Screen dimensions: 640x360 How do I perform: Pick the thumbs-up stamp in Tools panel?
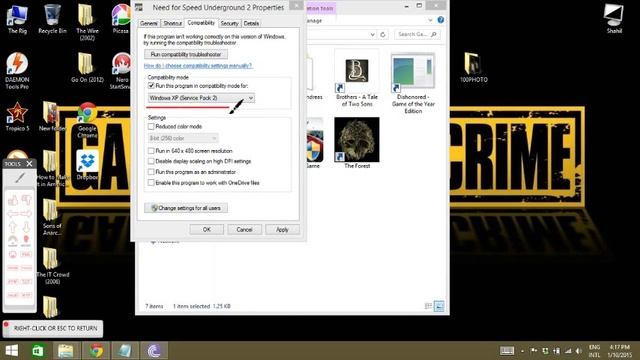click(x=13, y=200)
